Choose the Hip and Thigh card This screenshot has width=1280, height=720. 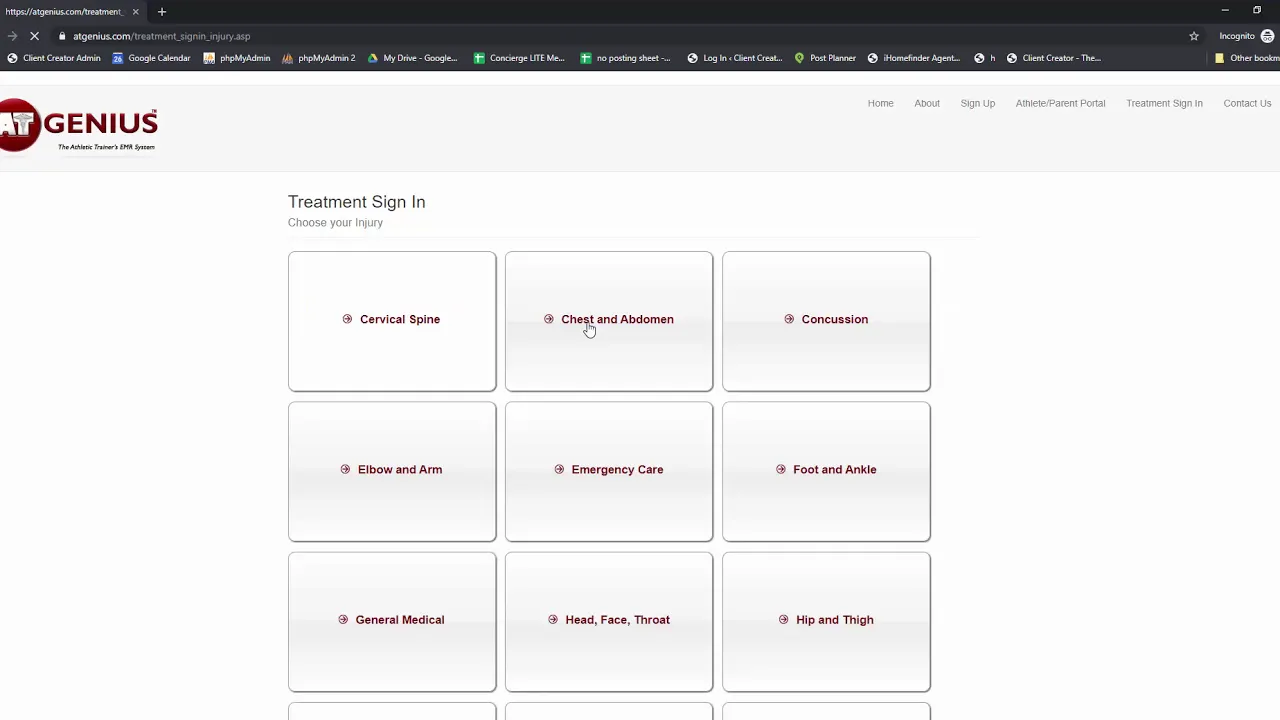pyautogui.click(x=826, y=621)
